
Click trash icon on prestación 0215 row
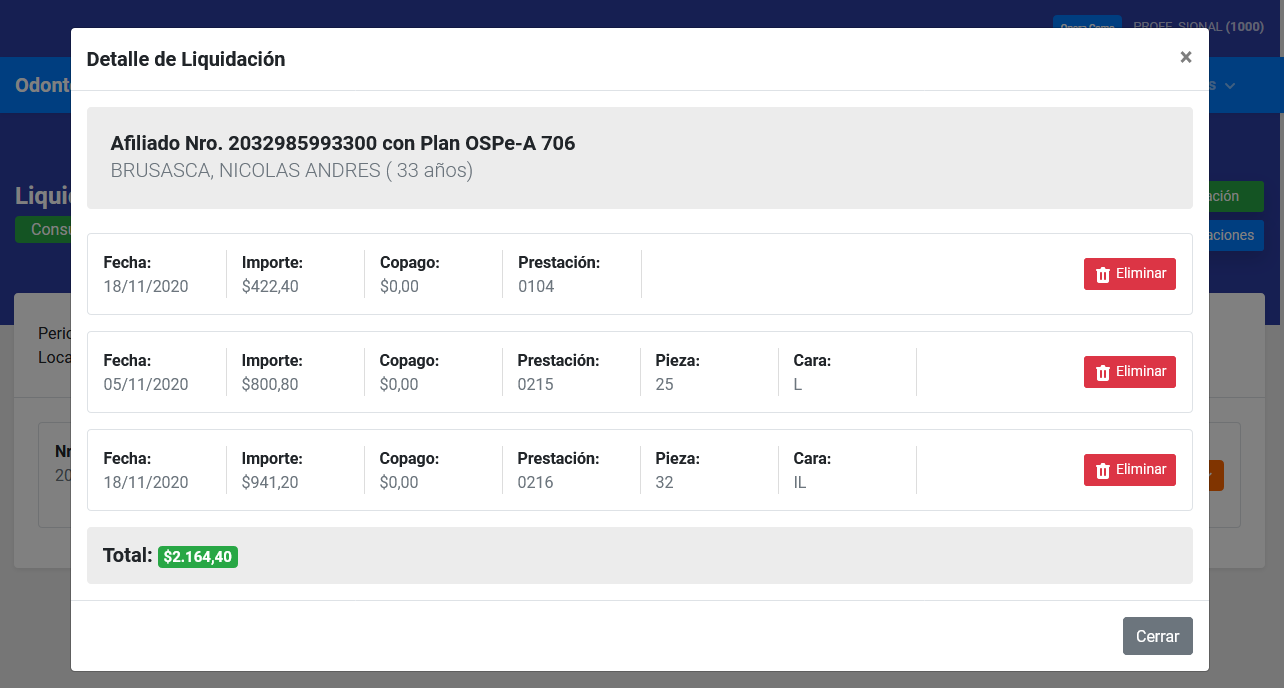[x=1103, y=373]
